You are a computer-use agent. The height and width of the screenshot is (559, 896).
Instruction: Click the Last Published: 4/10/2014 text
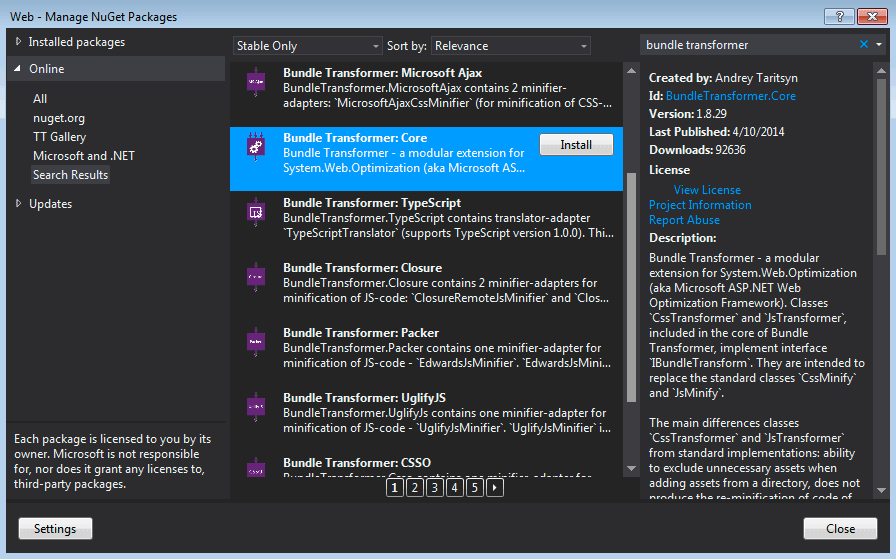pos(717,131)
